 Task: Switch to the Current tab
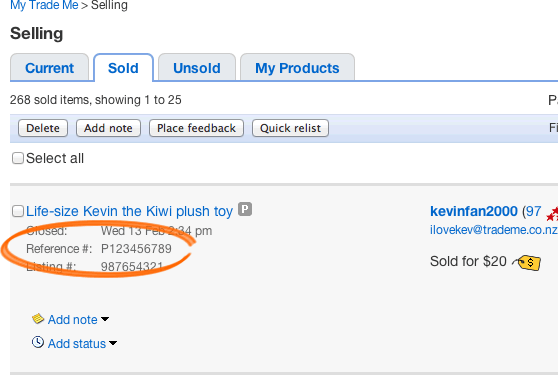49,68
